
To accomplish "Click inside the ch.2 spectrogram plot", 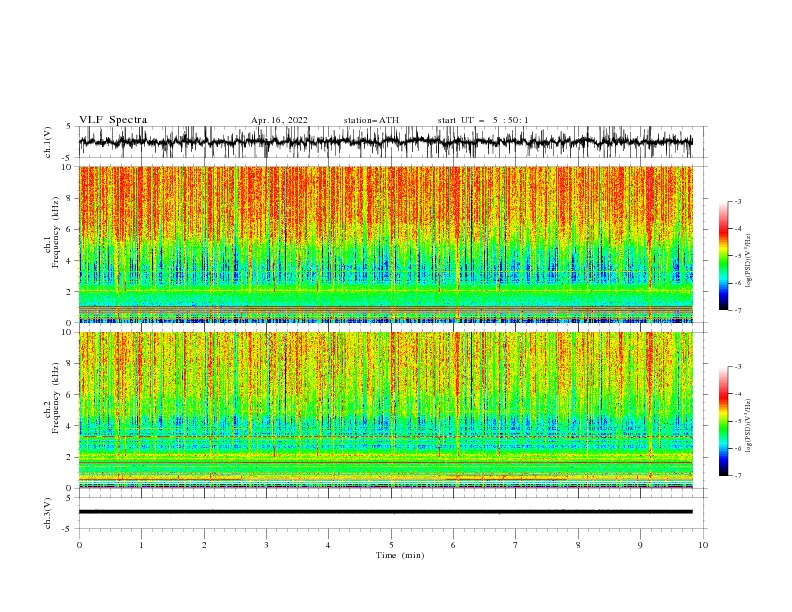I will coord(386,410).
